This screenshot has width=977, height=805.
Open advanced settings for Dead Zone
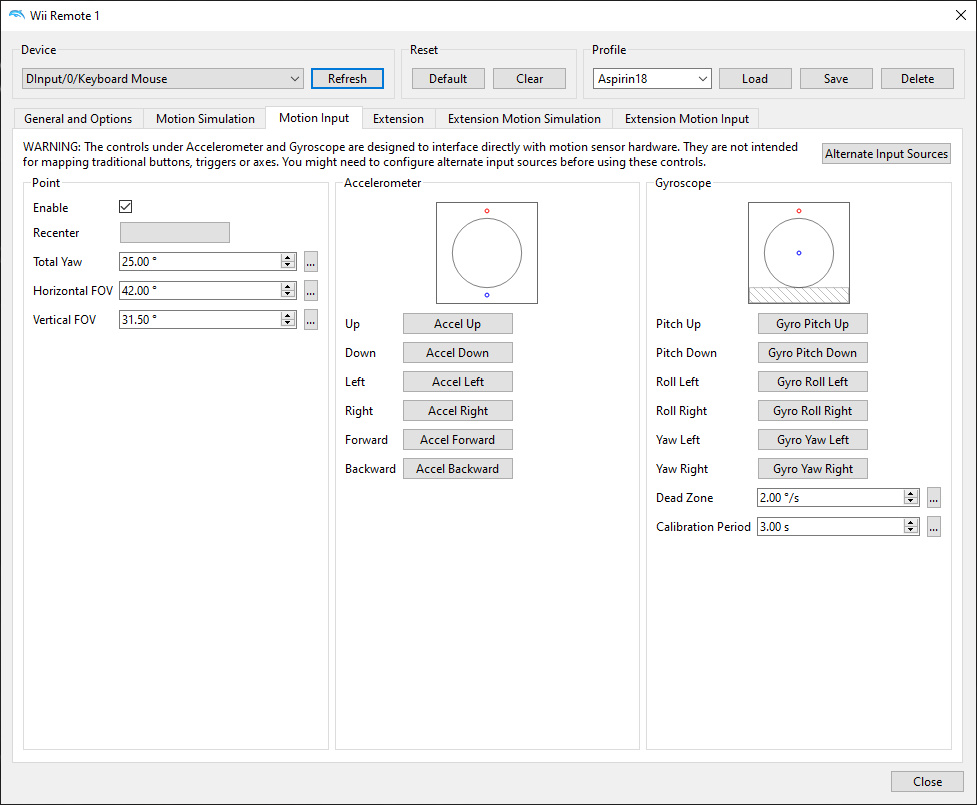(933, 498)
